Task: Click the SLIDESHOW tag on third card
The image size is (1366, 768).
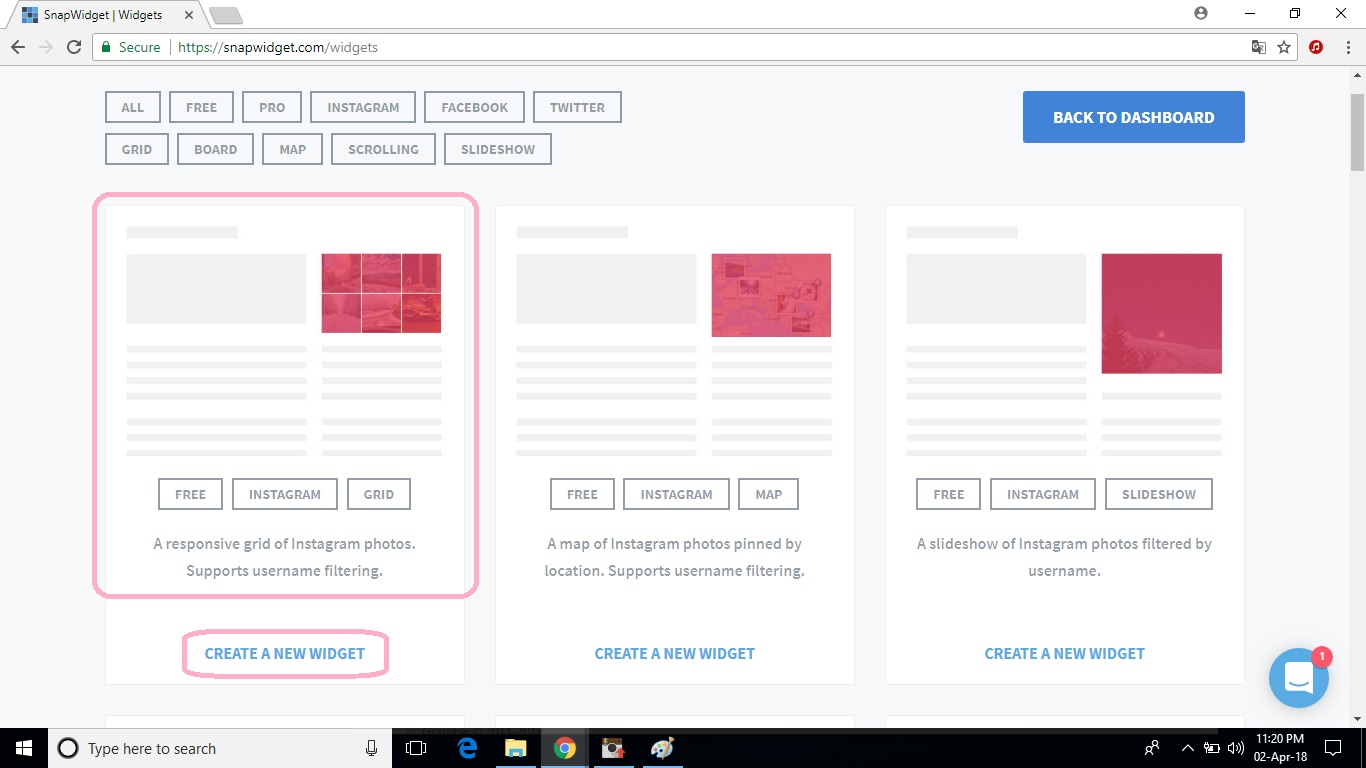Action: (x=1159, y=494)
